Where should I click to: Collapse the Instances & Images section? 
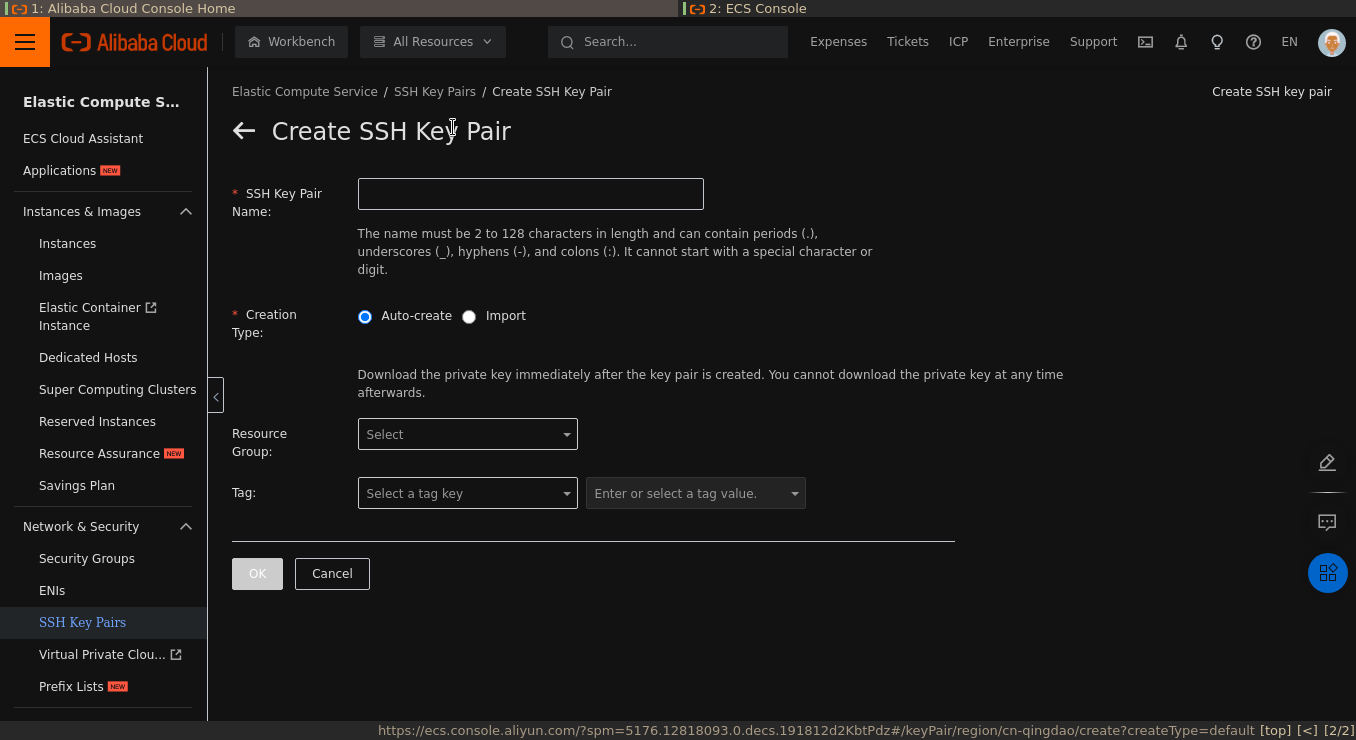(x=186, y=212)
